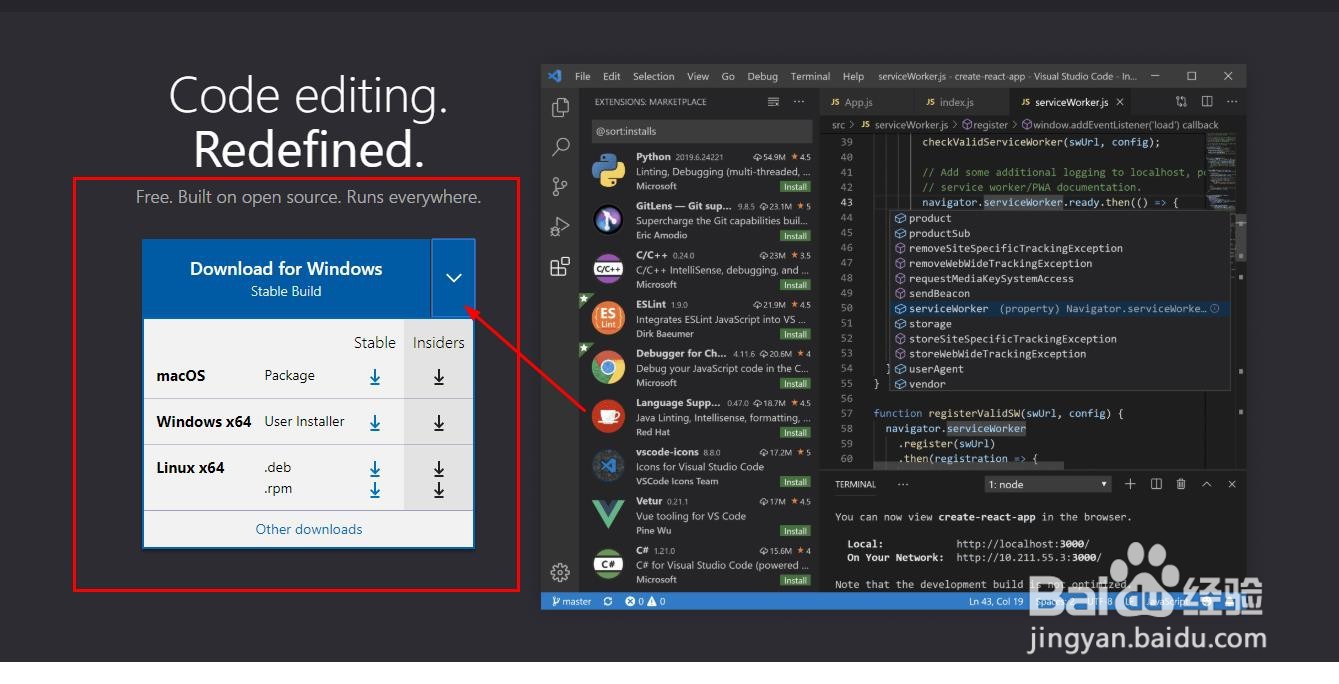Kill the terminal with the trash icon
Viewport: 1339px width, 684px height.
tap(1181, 484)
